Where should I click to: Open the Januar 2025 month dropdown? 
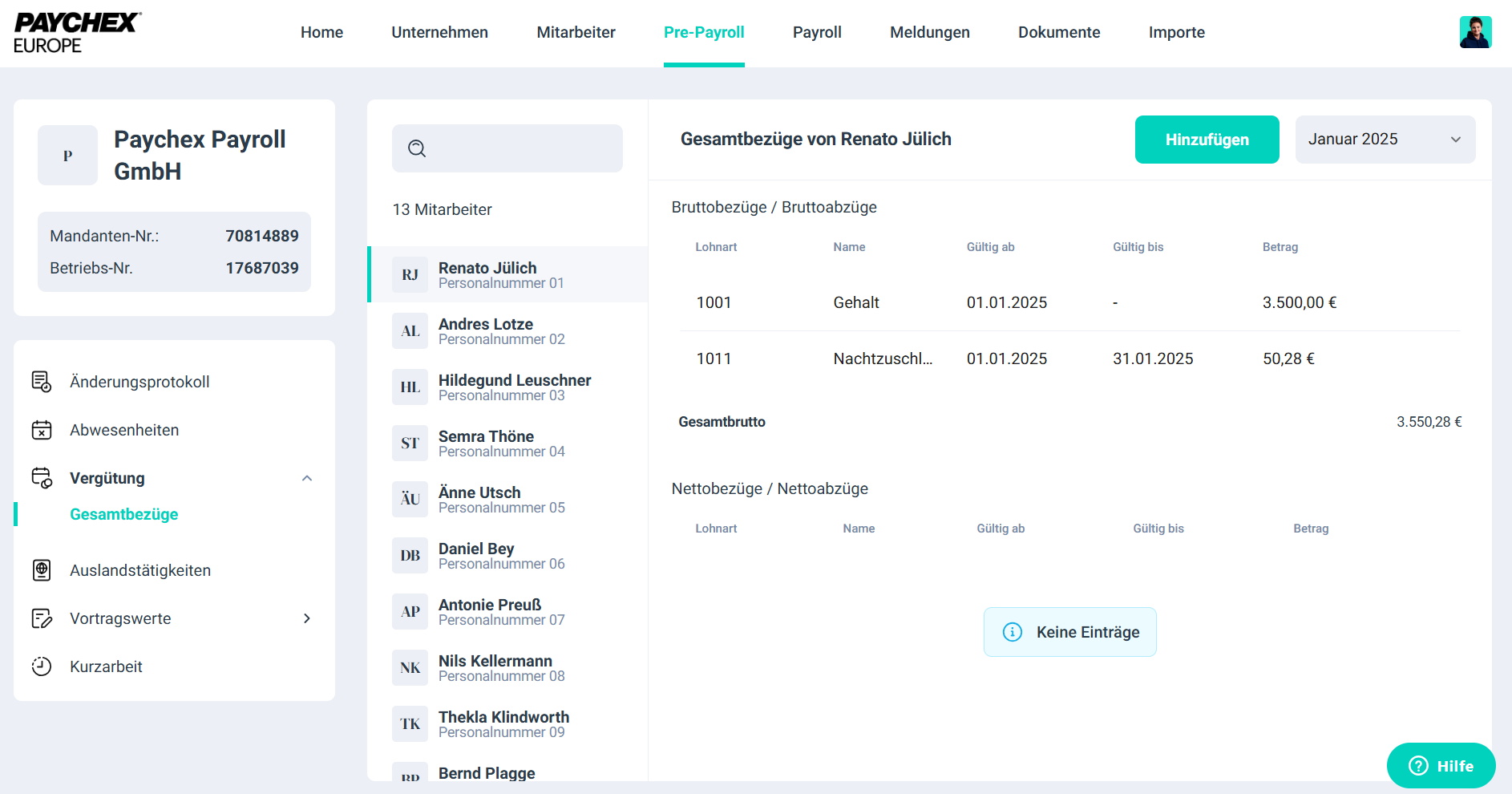1385,140
